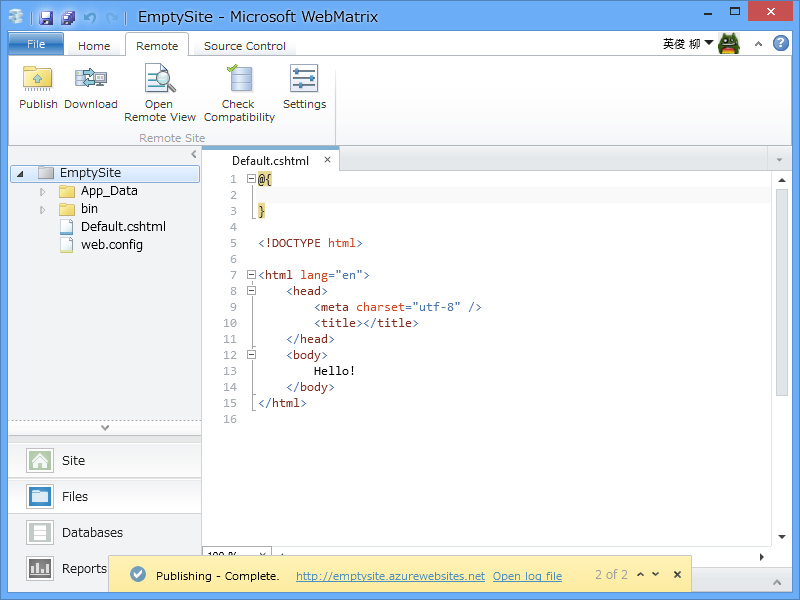Viewport: 800px width, 600px height.
Task: Click the editor scroll down arrow
Action: click(782, 537)
